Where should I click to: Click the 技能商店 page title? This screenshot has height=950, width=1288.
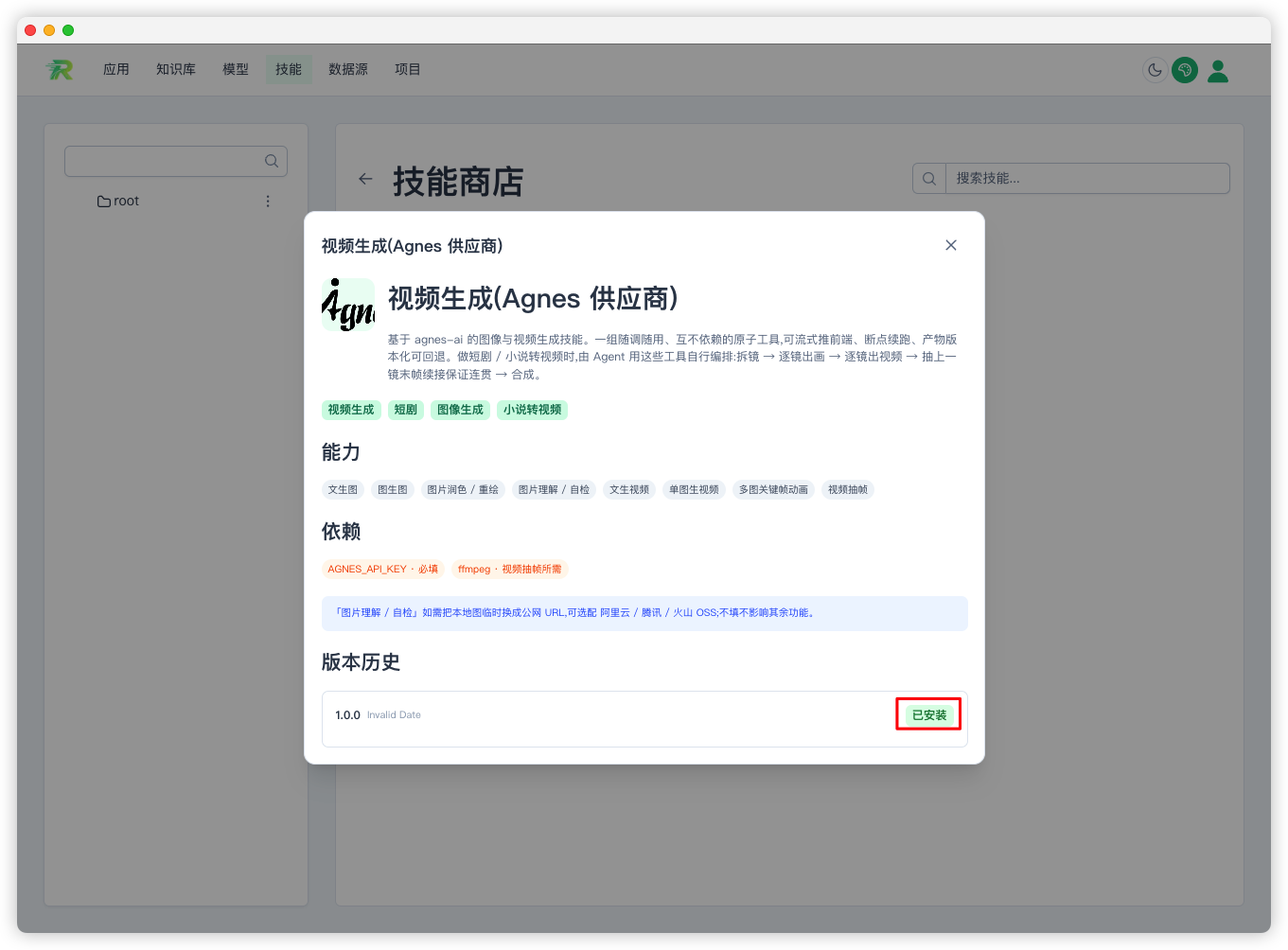pos(458,181)
